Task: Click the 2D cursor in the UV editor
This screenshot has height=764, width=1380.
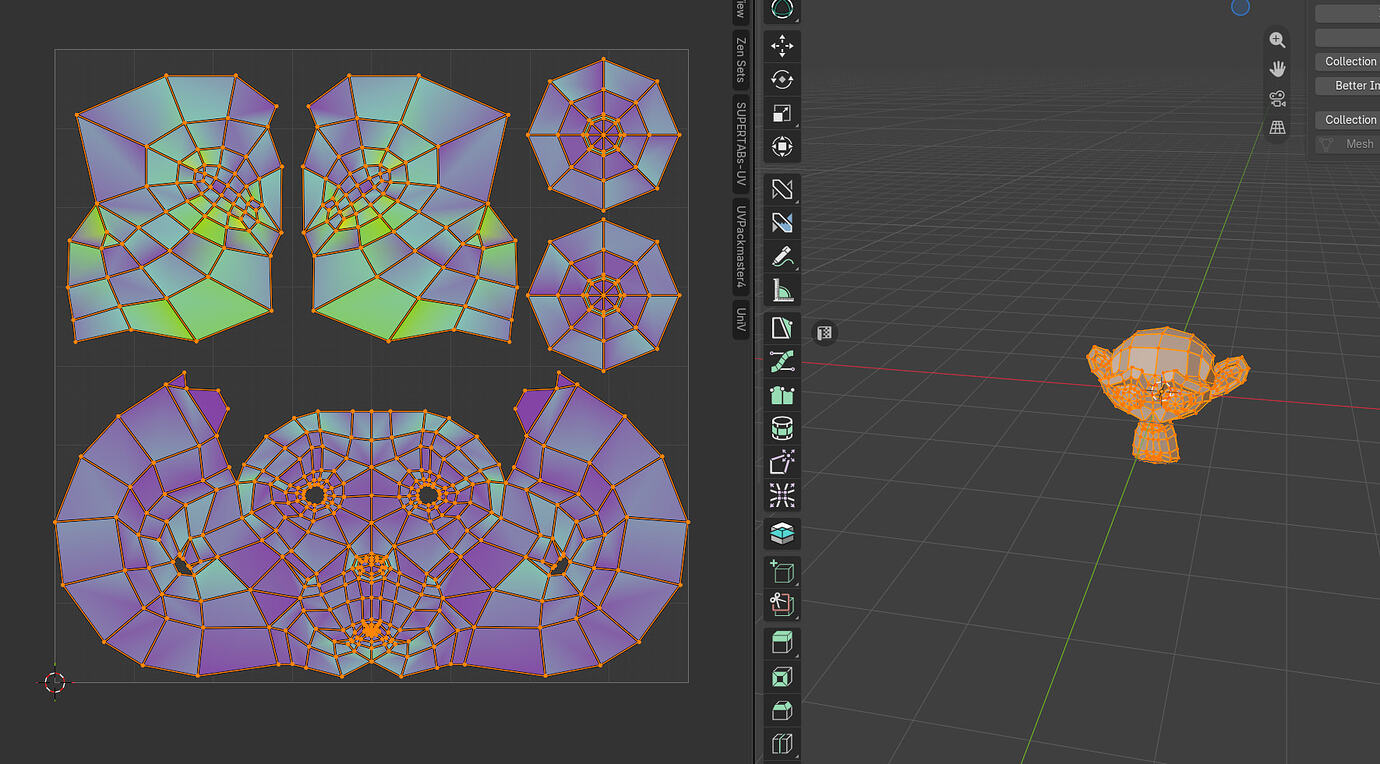Action: 55,682
